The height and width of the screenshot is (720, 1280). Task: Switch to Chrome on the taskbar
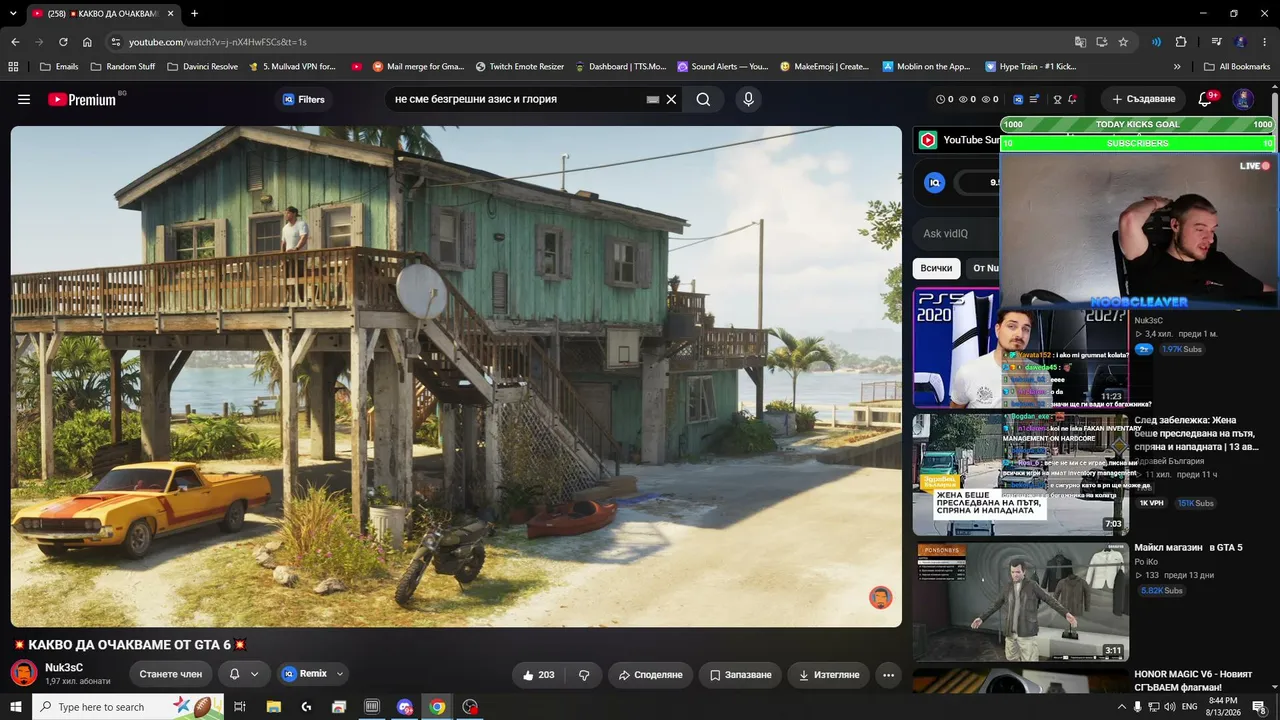coord(437,707)
